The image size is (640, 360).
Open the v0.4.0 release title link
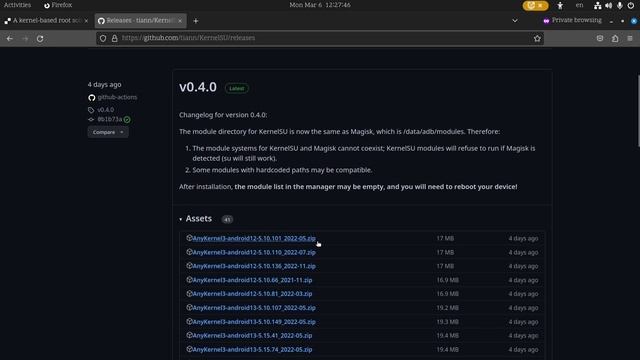(x=198, y=87)
